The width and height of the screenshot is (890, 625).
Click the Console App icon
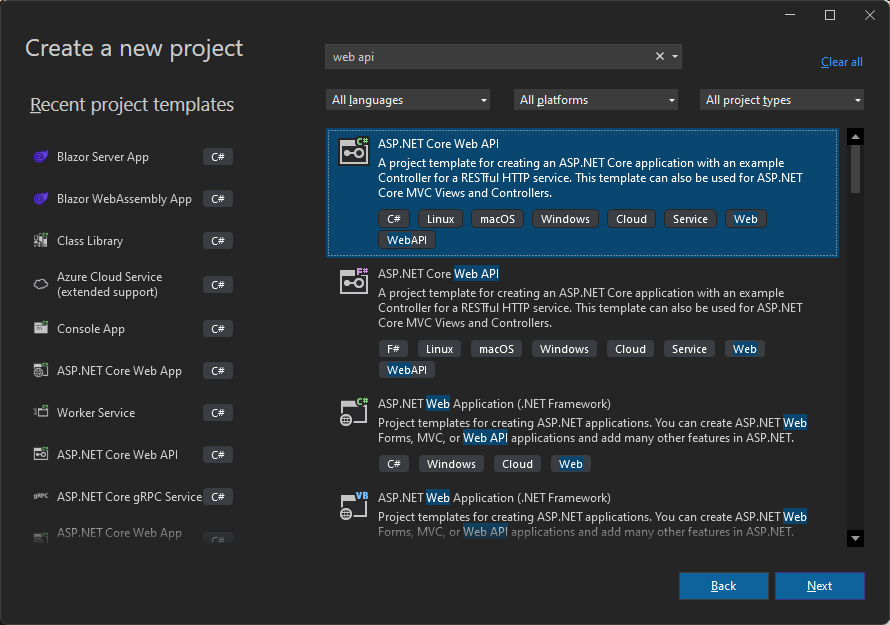click(x=41, y=328)
